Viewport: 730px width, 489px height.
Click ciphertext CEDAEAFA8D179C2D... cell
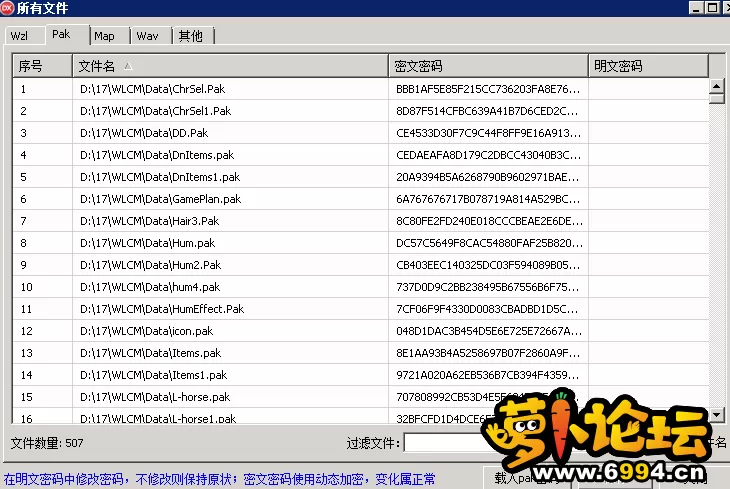pyautogui.click(x=488, y=155)
